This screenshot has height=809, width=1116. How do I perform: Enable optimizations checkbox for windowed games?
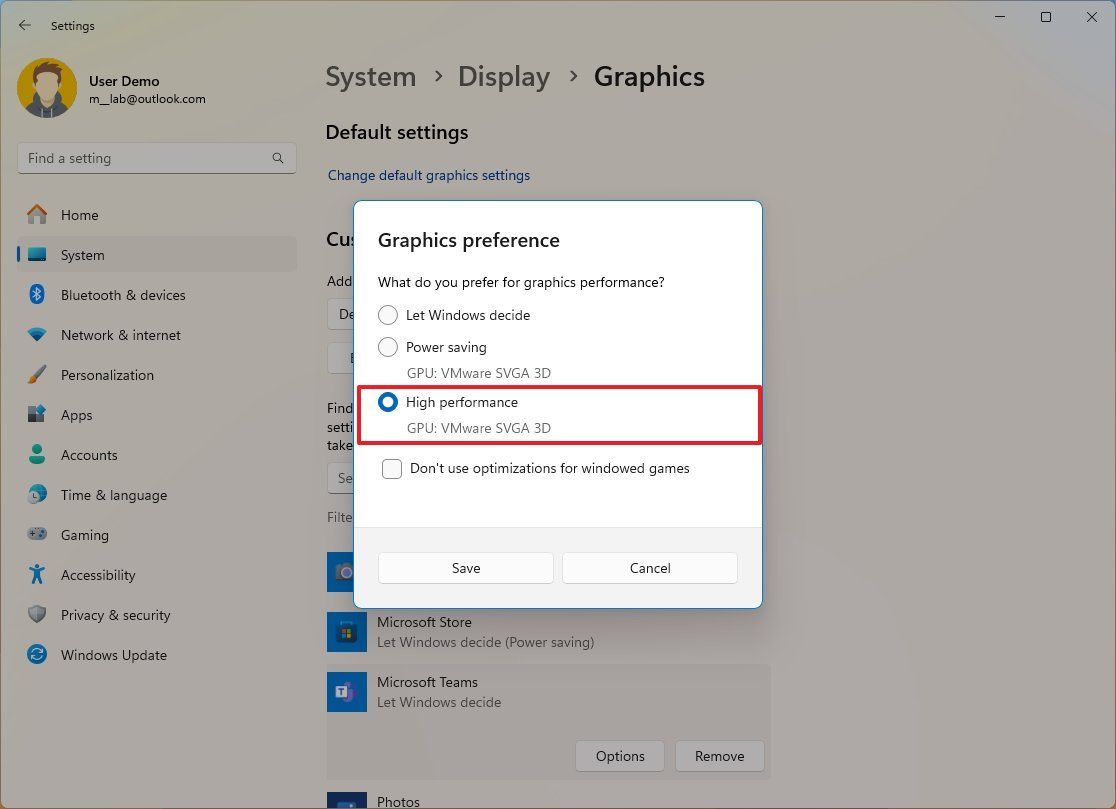click(x=391, y=468)
